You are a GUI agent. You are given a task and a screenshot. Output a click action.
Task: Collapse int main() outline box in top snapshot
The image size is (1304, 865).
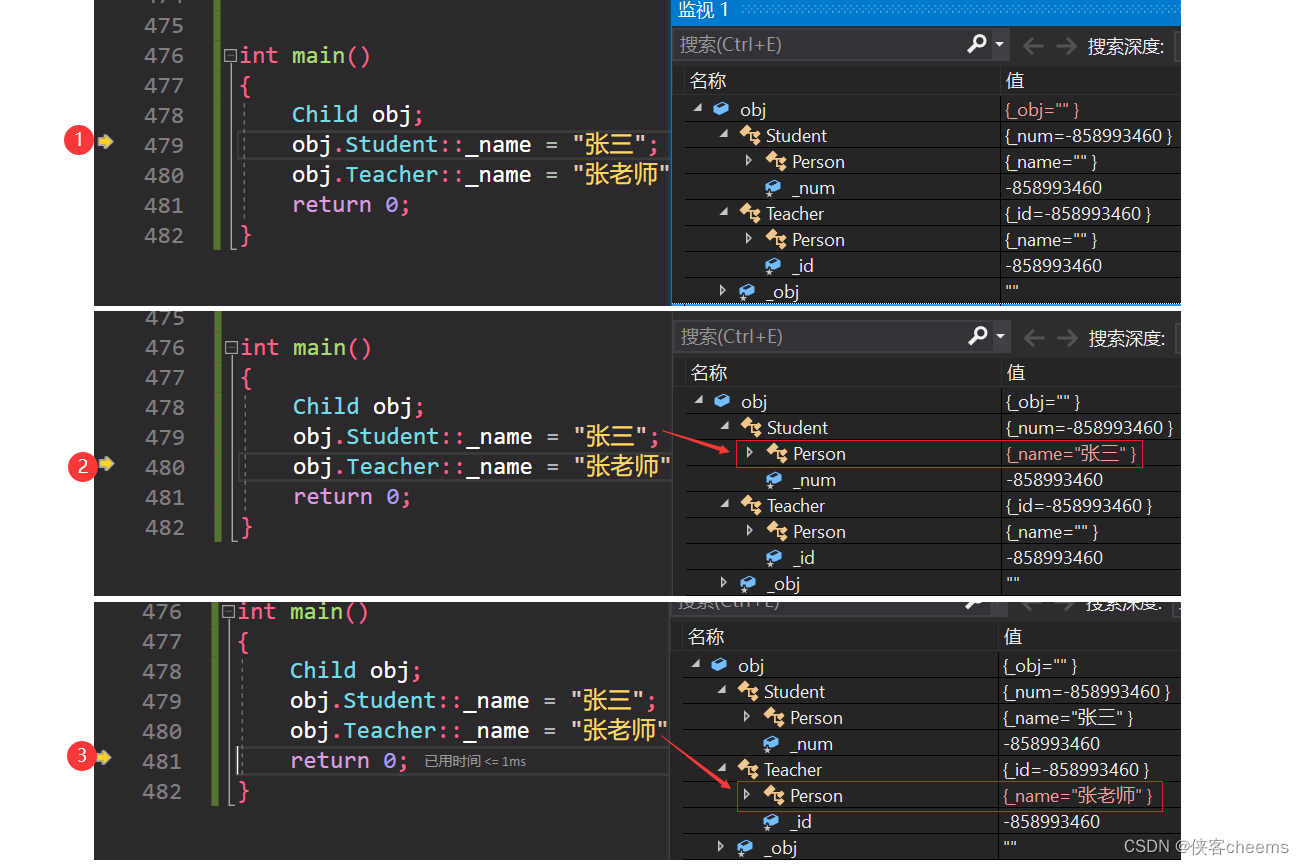tap(231, 56)
